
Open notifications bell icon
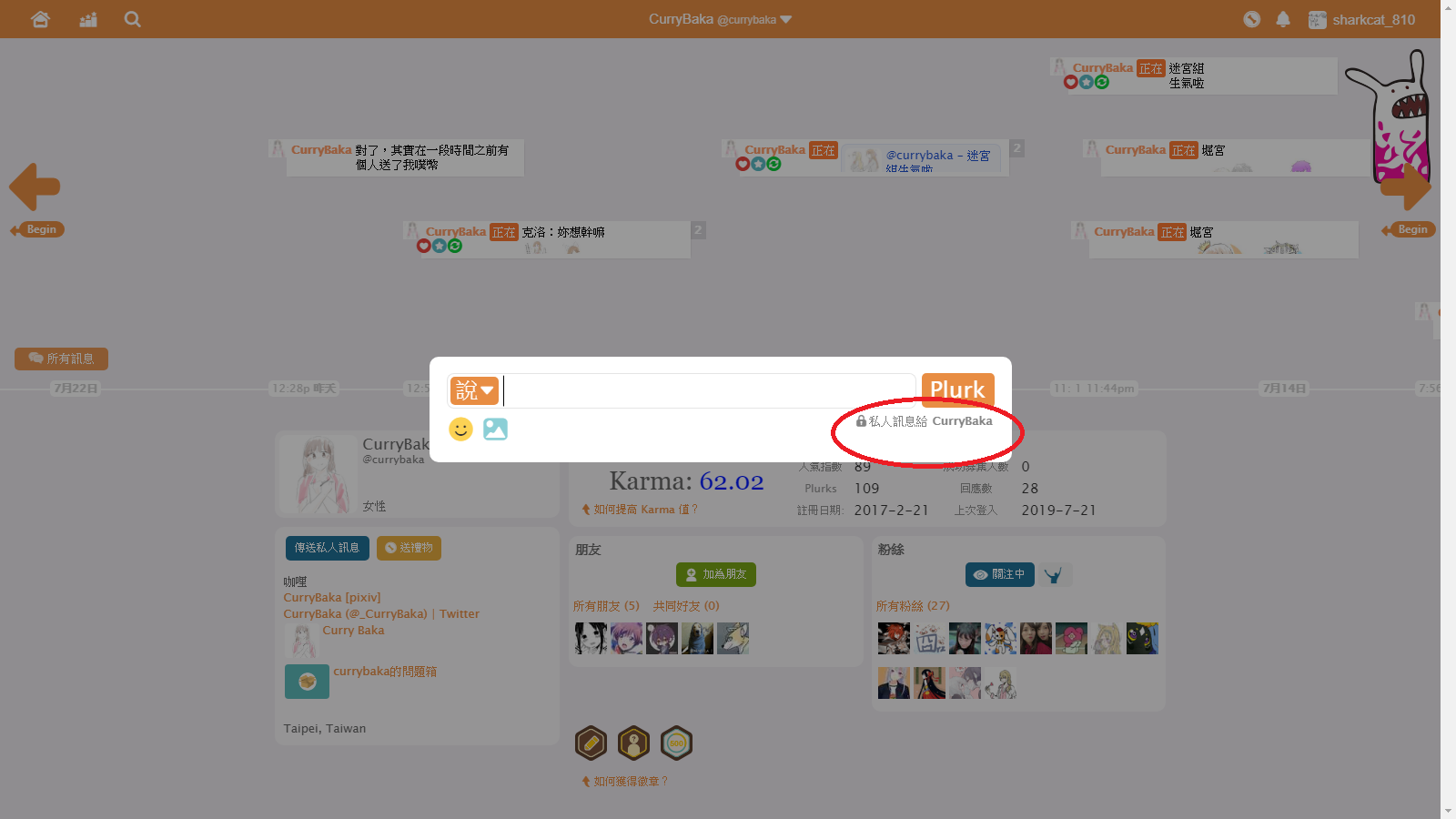pyautogui.click(x=1283, y=19)
